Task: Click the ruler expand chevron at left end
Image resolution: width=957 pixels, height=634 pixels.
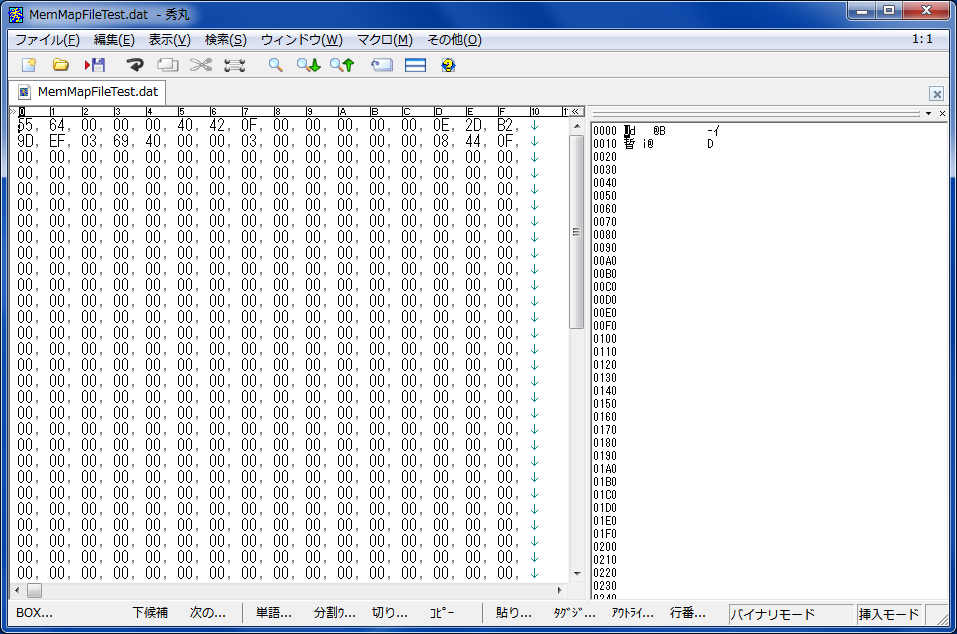Action: click(x=13, y=112)
